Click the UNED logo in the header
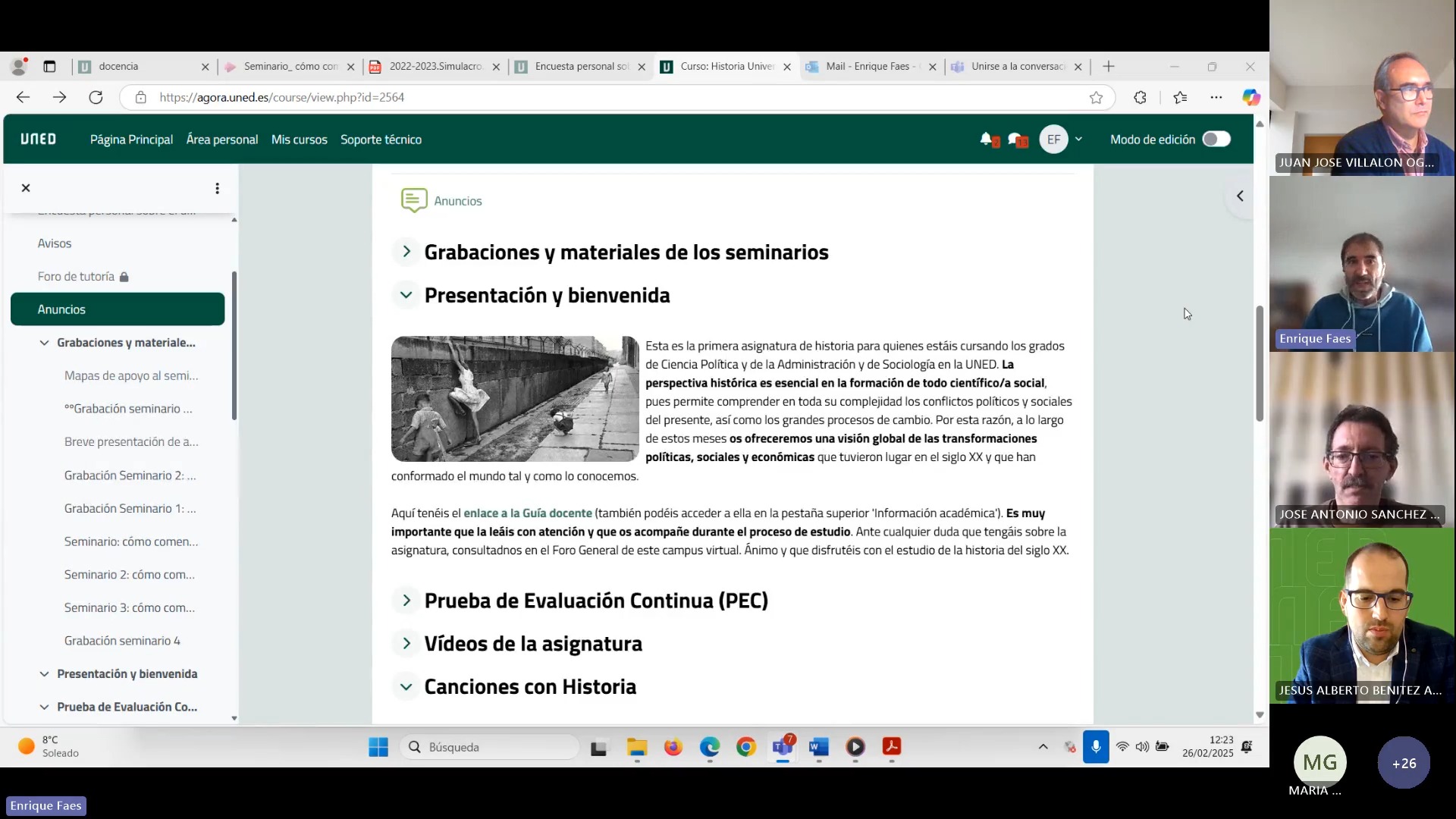The height and width of the screenshot is (819, 1456). [x=38, y=140]
